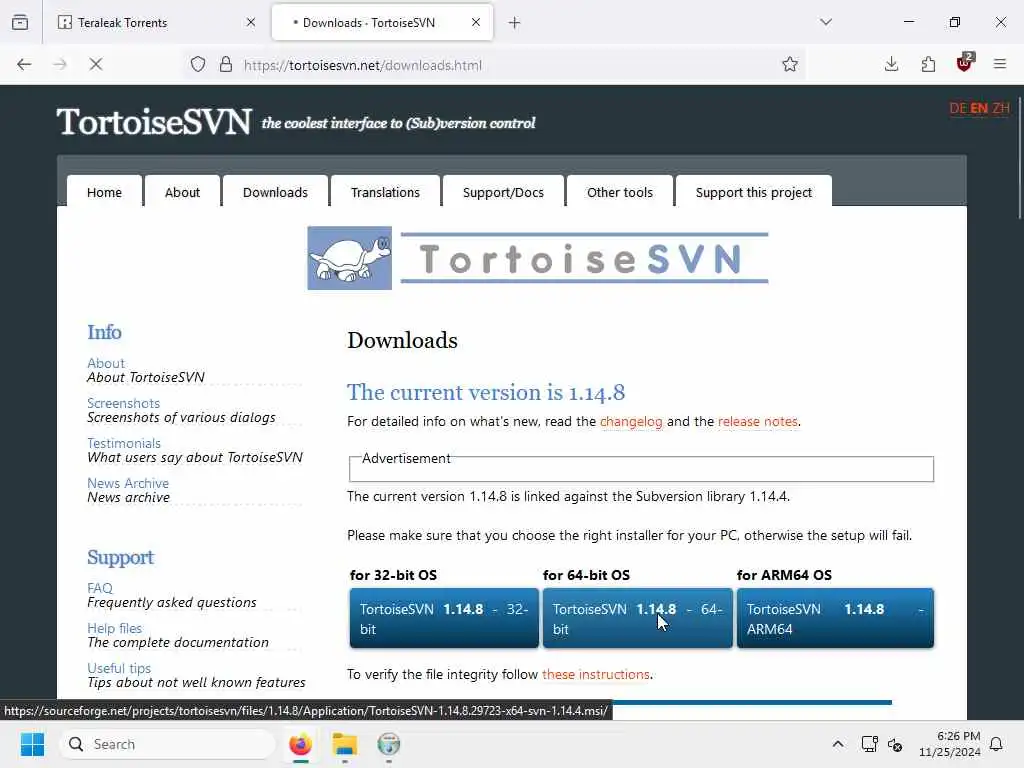Open the muted volume tray icon
The image size is (1024, 768).
click(x=895, y=744)
